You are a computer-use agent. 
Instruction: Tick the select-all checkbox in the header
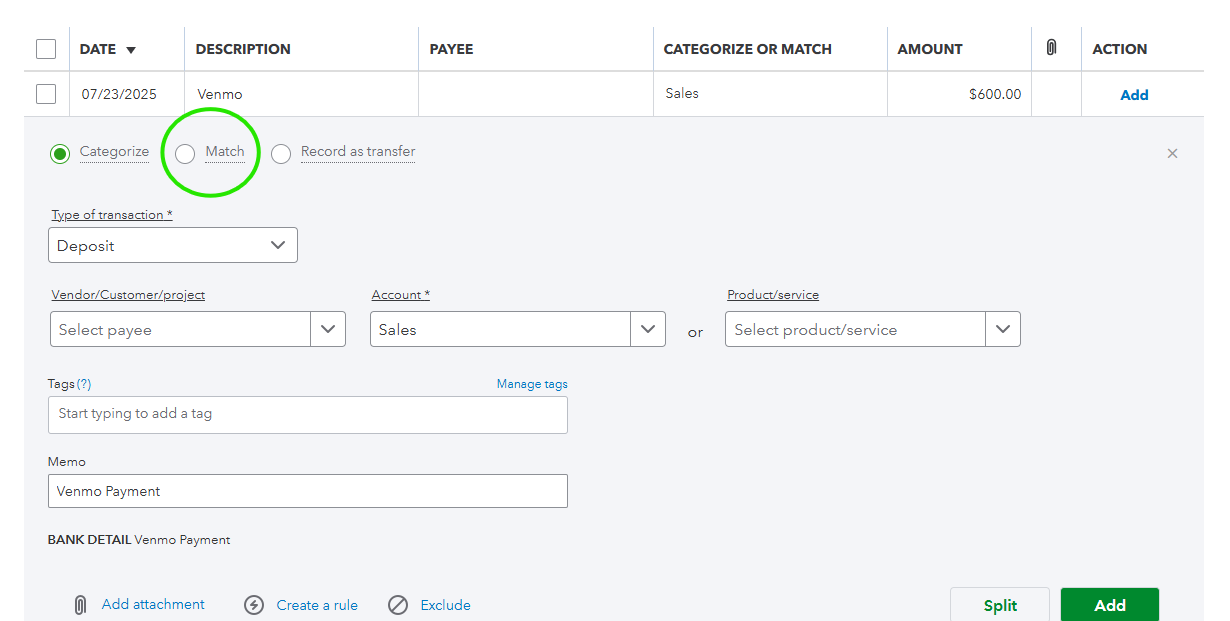tap(46, 49)
